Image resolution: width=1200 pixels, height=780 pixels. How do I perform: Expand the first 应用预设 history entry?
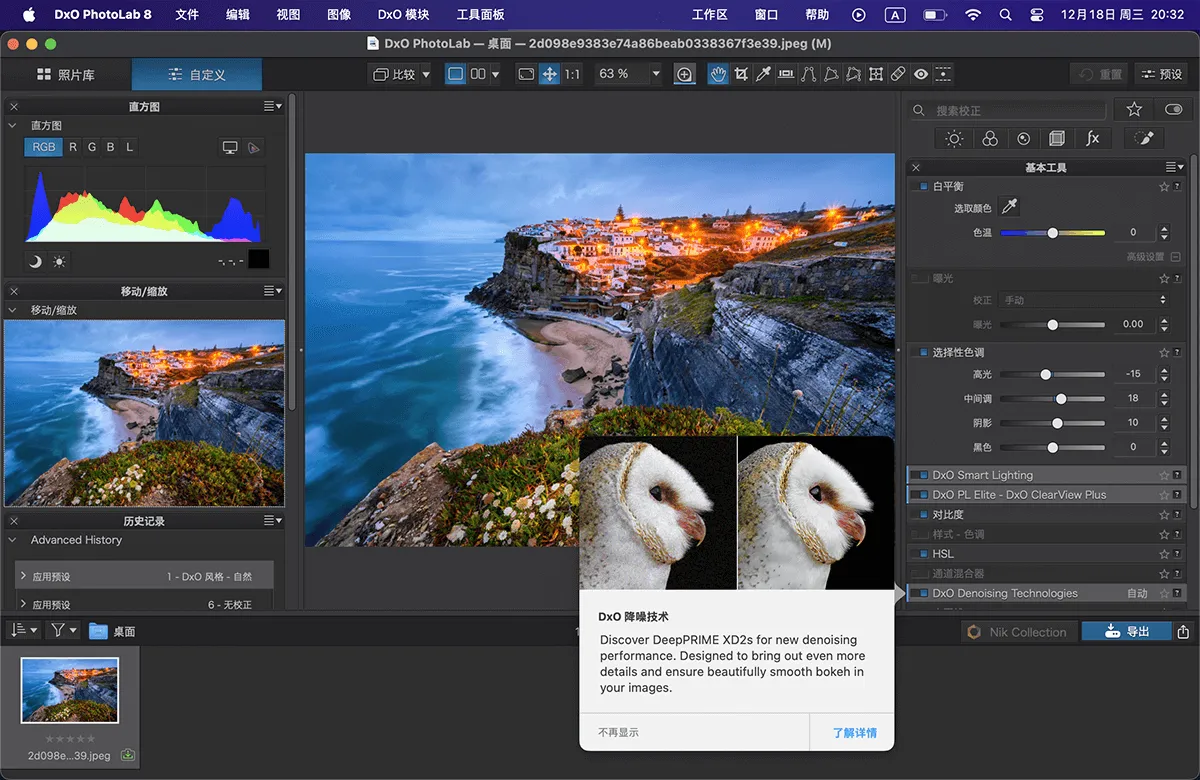click(22, 577)
